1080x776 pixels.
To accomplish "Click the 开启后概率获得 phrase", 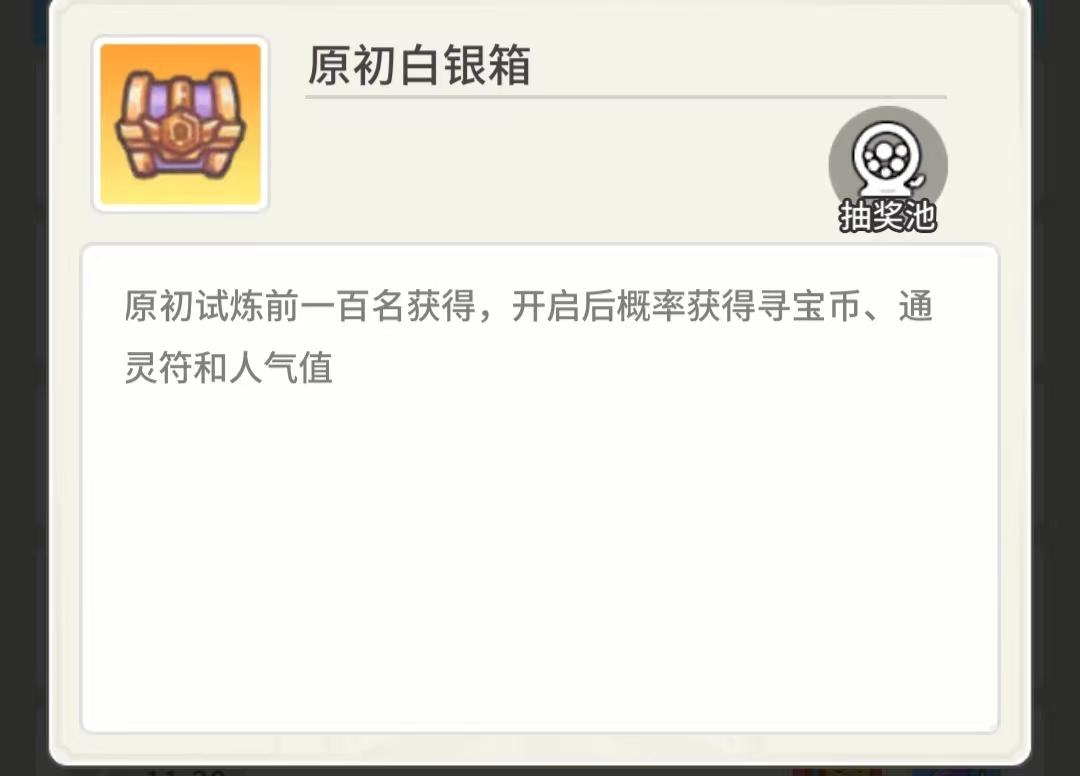I will [x=634, y=306].
